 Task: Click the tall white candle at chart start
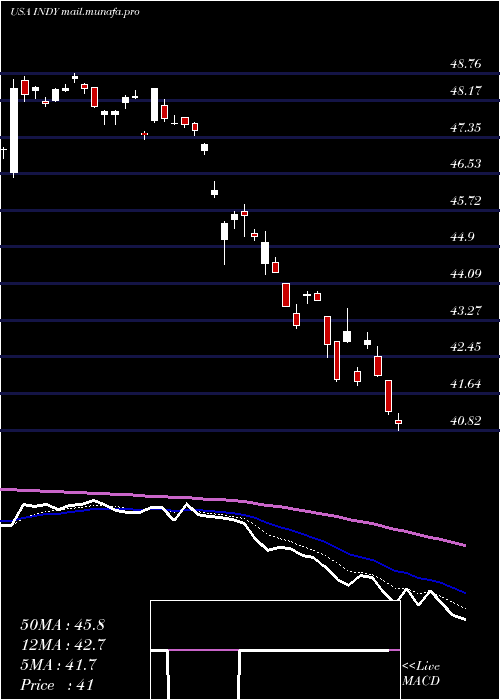(14, 129)
